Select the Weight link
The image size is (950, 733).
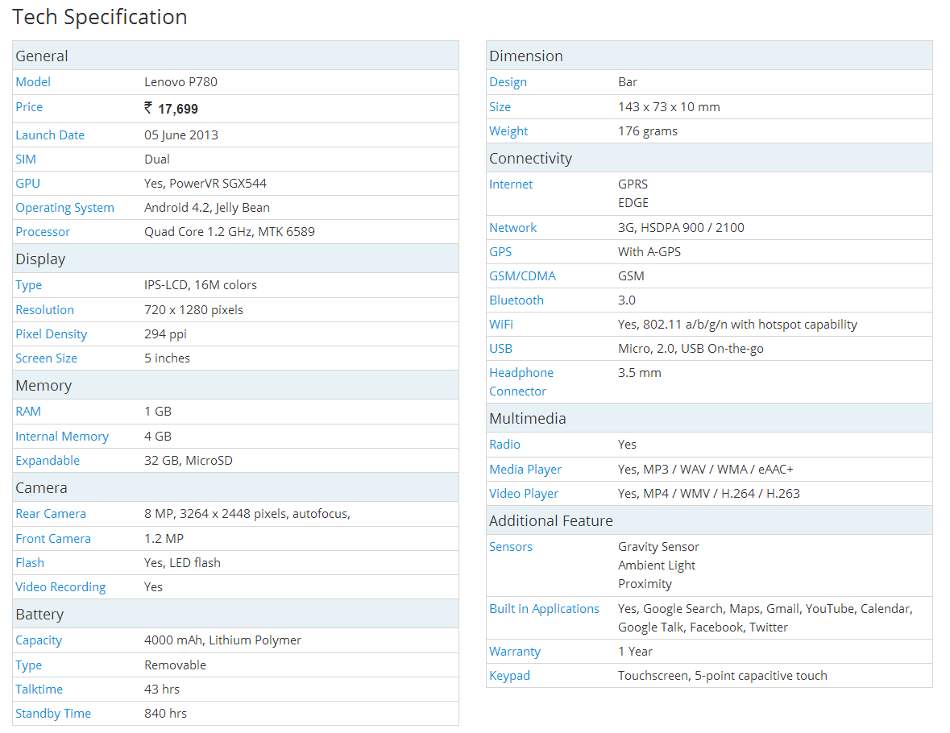[x=508, y=131]
